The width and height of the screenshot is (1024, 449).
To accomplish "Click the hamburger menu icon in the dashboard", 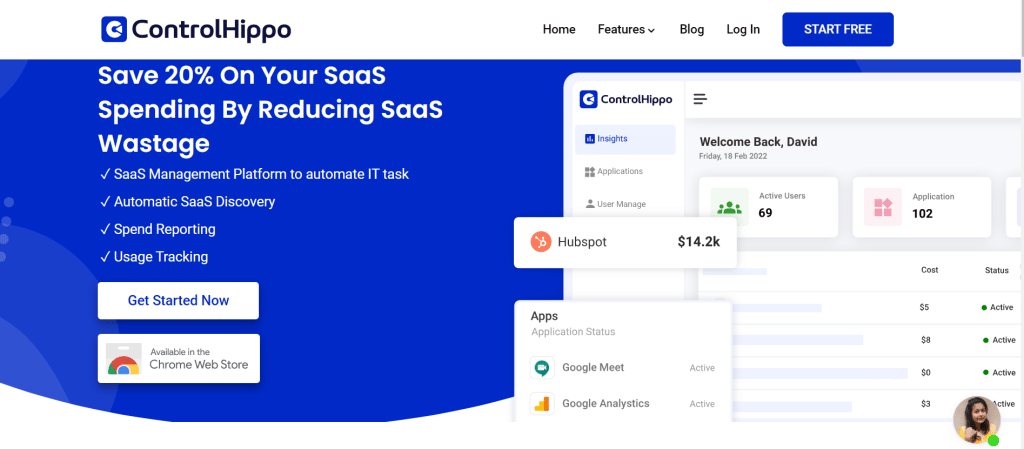I will [700, 99].
